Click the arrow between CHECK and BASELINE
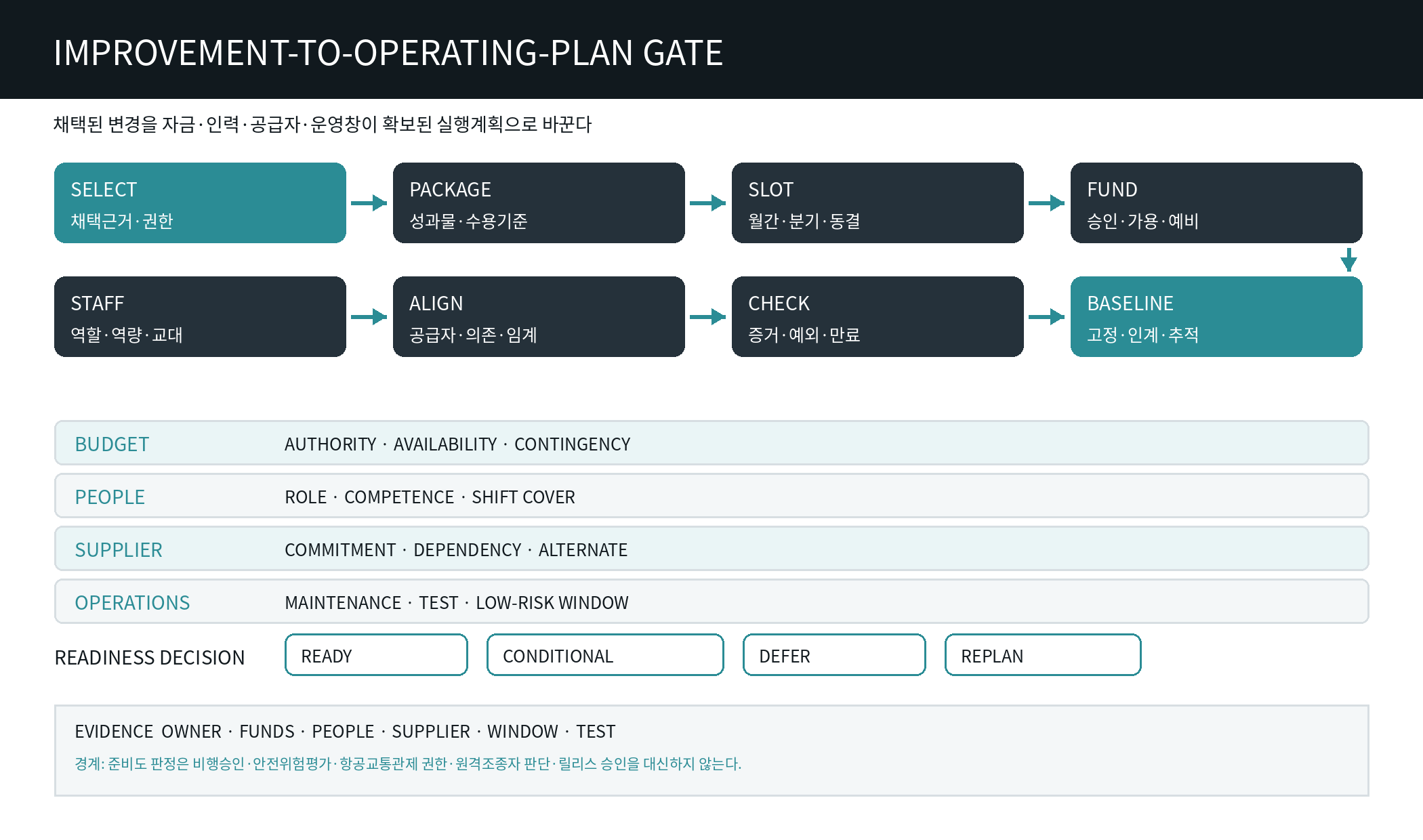 (x=1047, y=316)
